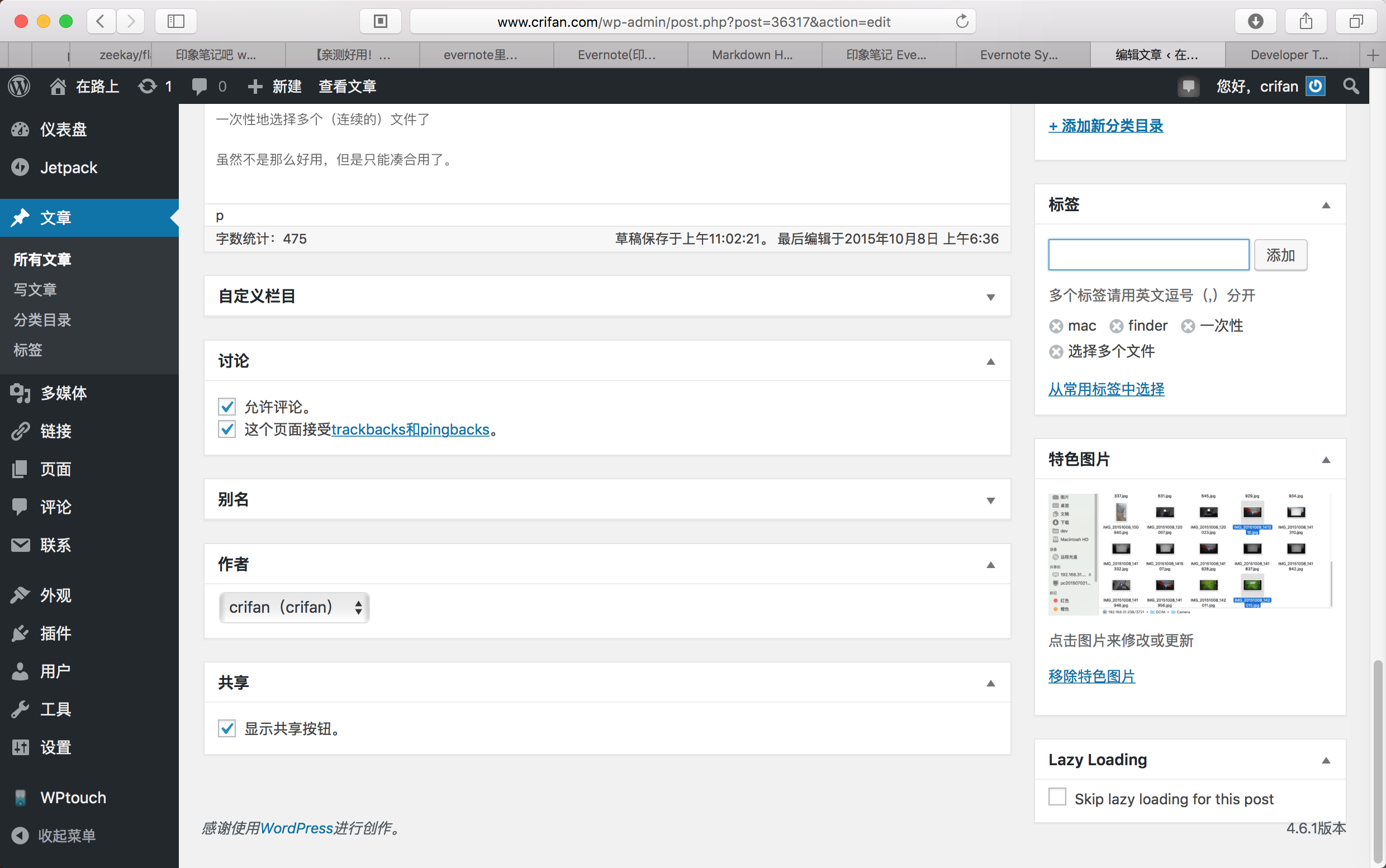Click the 添加 tag button
Viewport: 1386px width, 868px height.
tap(1280, 255)
